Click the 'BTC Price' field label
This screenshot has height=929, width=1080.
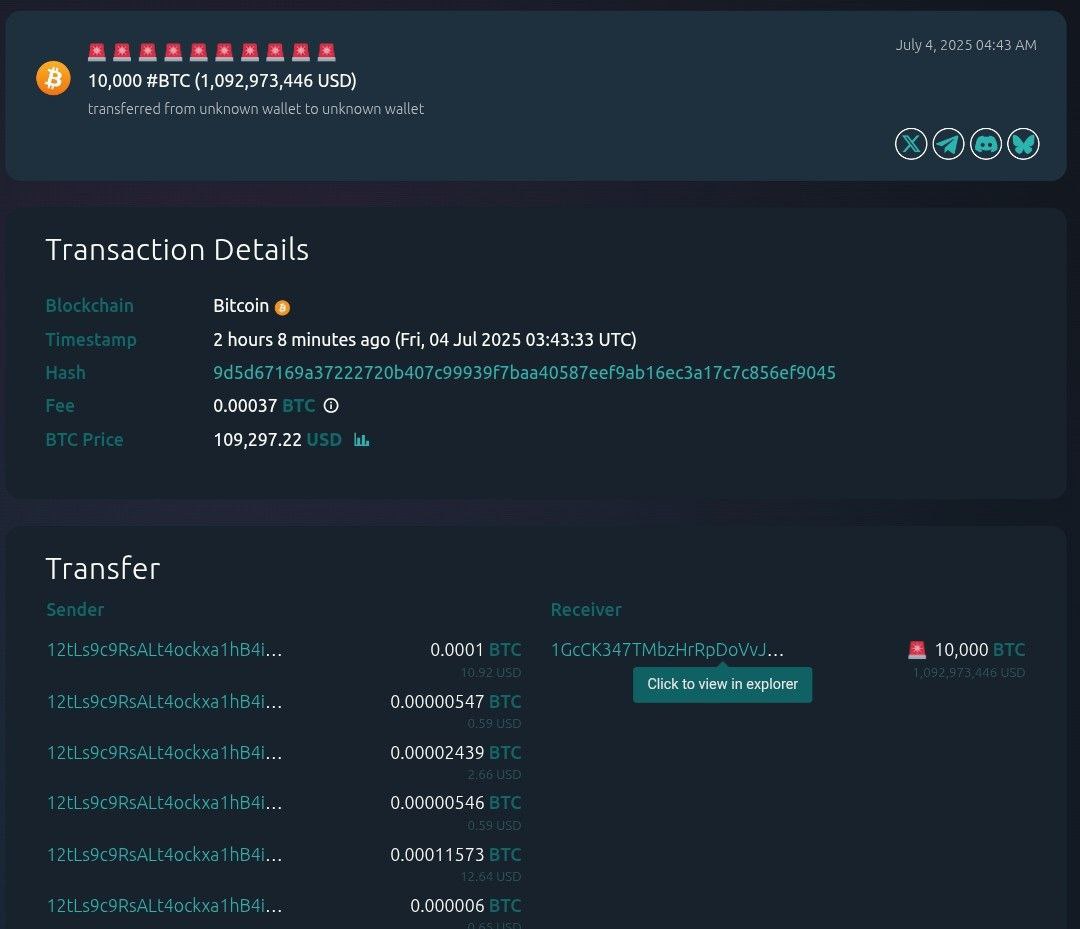84,439
